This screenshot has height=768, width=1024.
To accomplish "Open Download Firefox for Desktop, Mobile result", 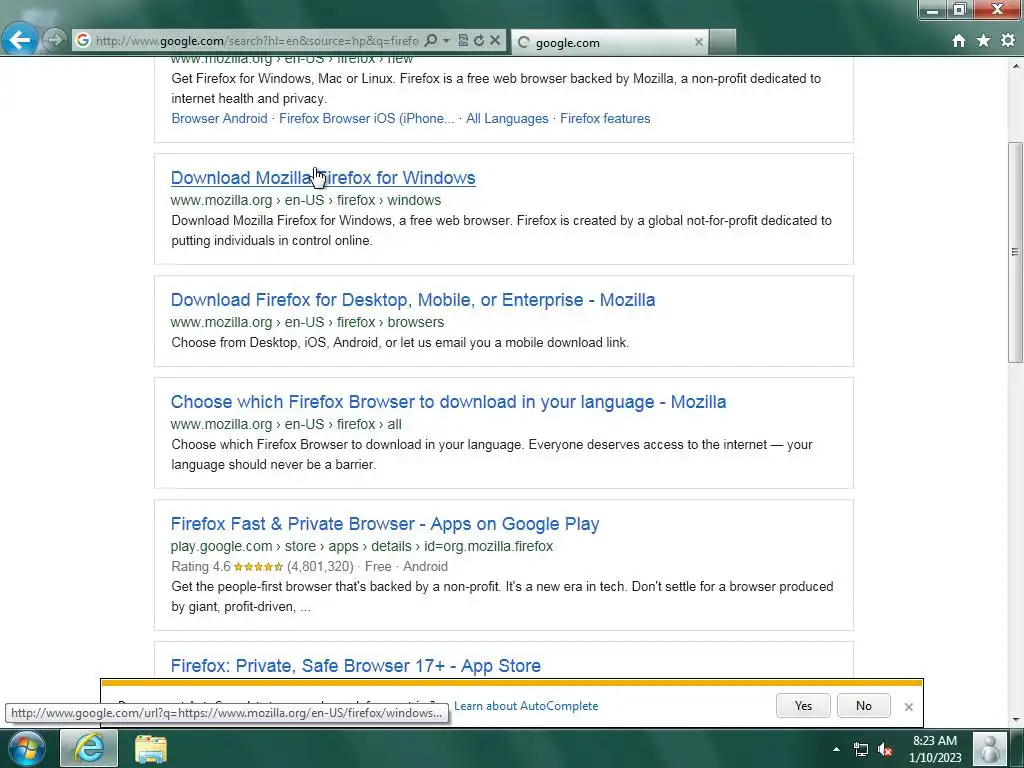I will 413,300.
